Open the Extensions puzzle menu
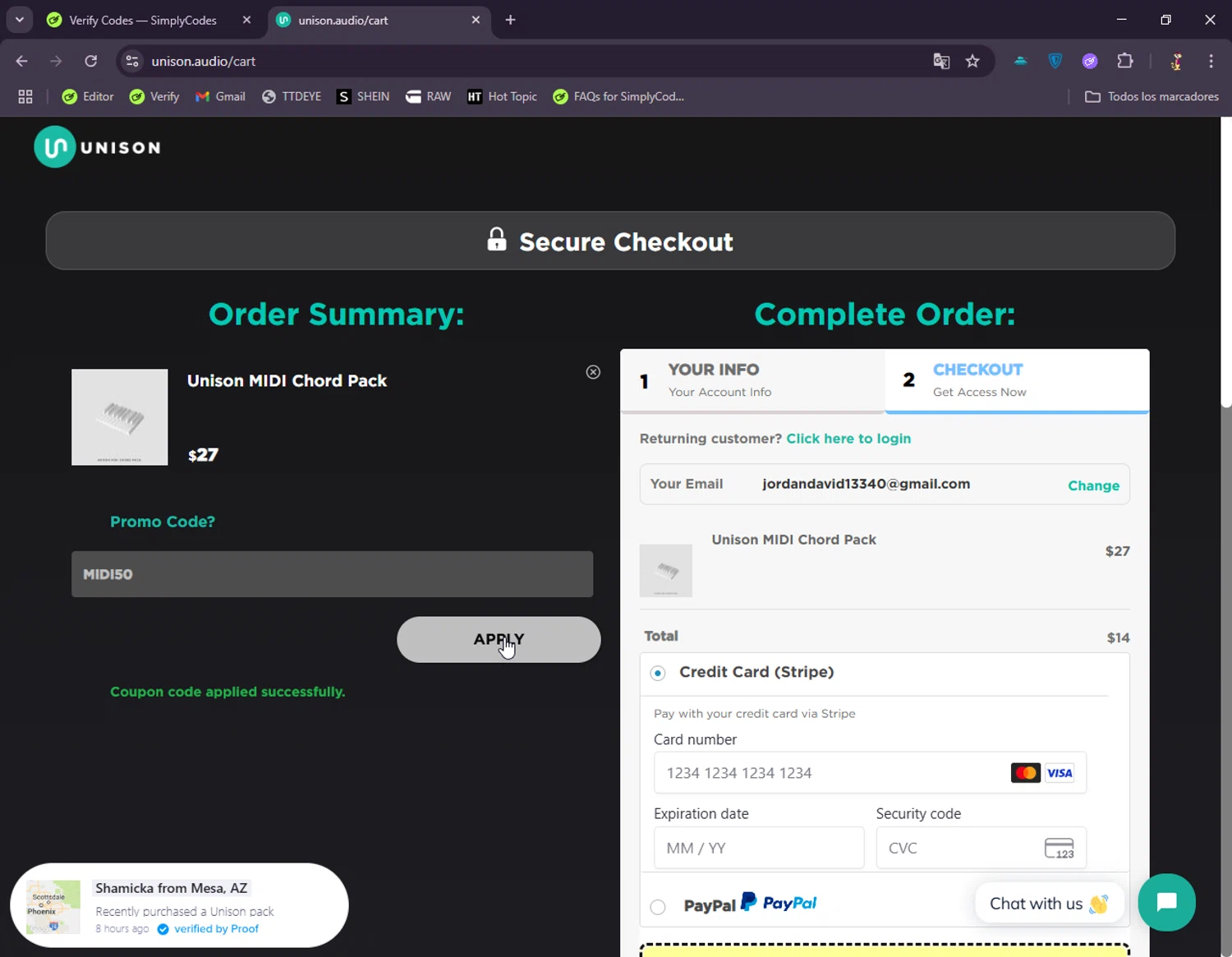 (1125, 61)
